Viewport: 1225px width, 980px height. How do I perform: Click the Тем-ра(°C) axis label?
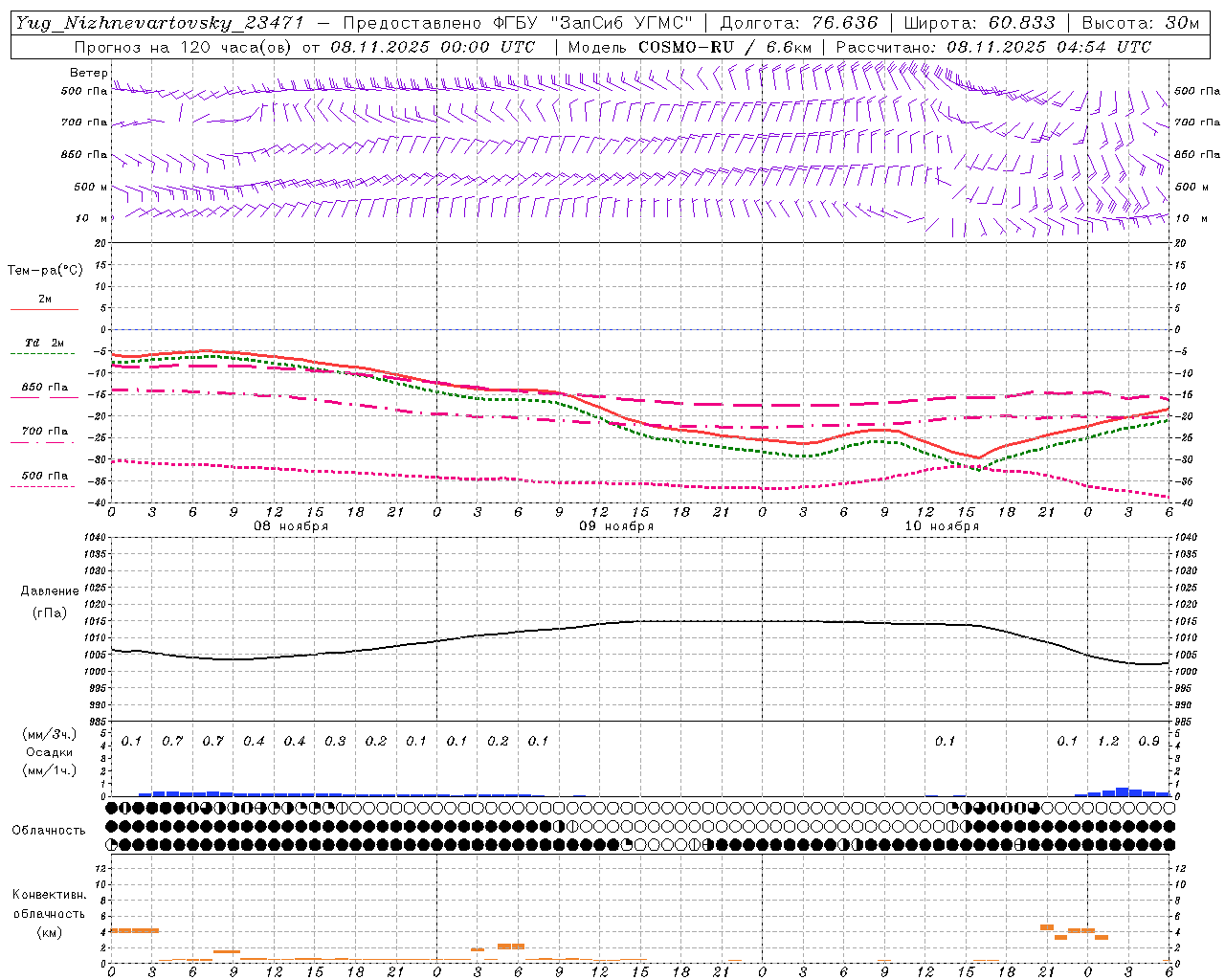click(45, 271)
